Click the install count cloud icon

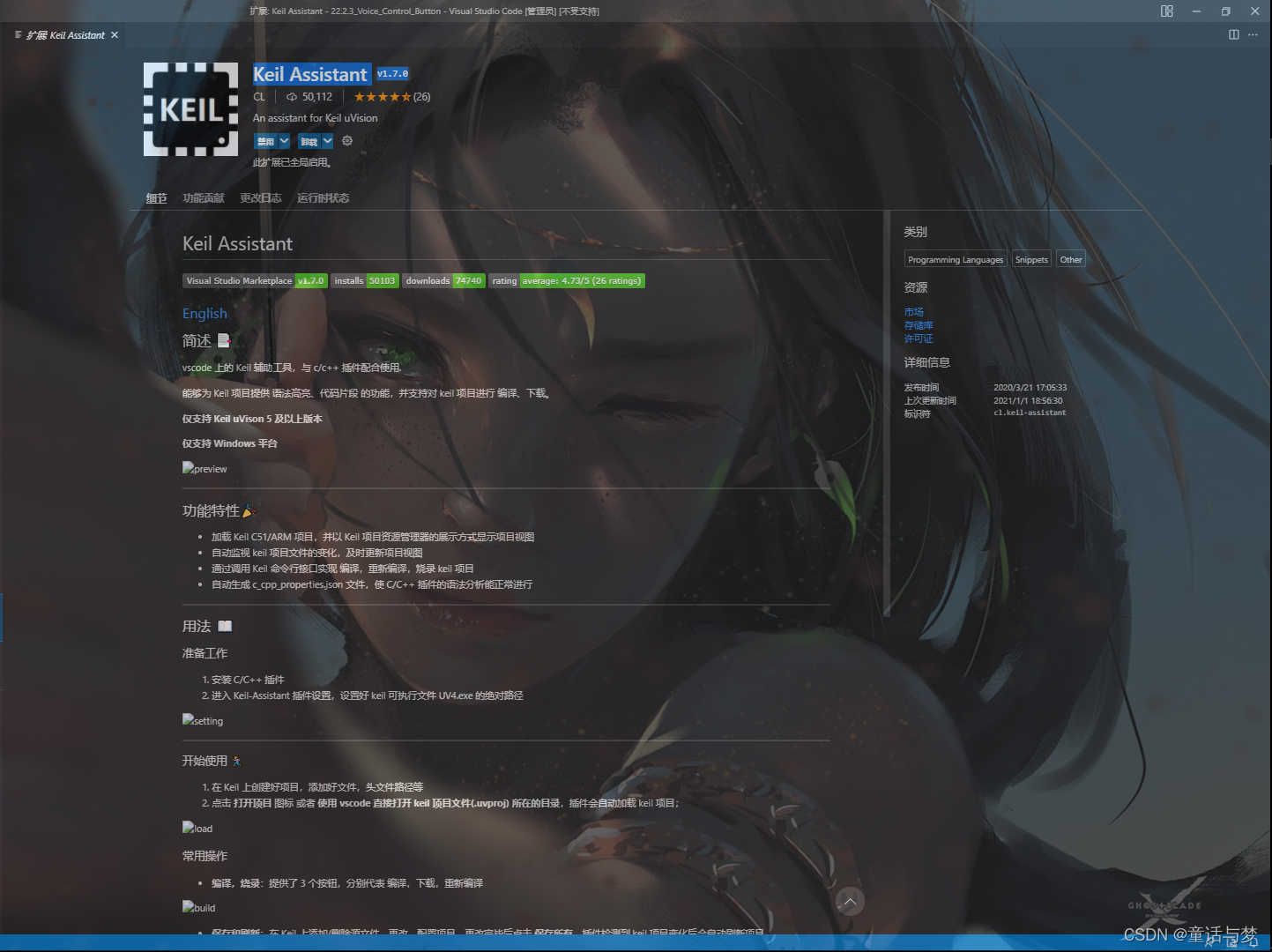pyautogui.click(x=292, y=97)
